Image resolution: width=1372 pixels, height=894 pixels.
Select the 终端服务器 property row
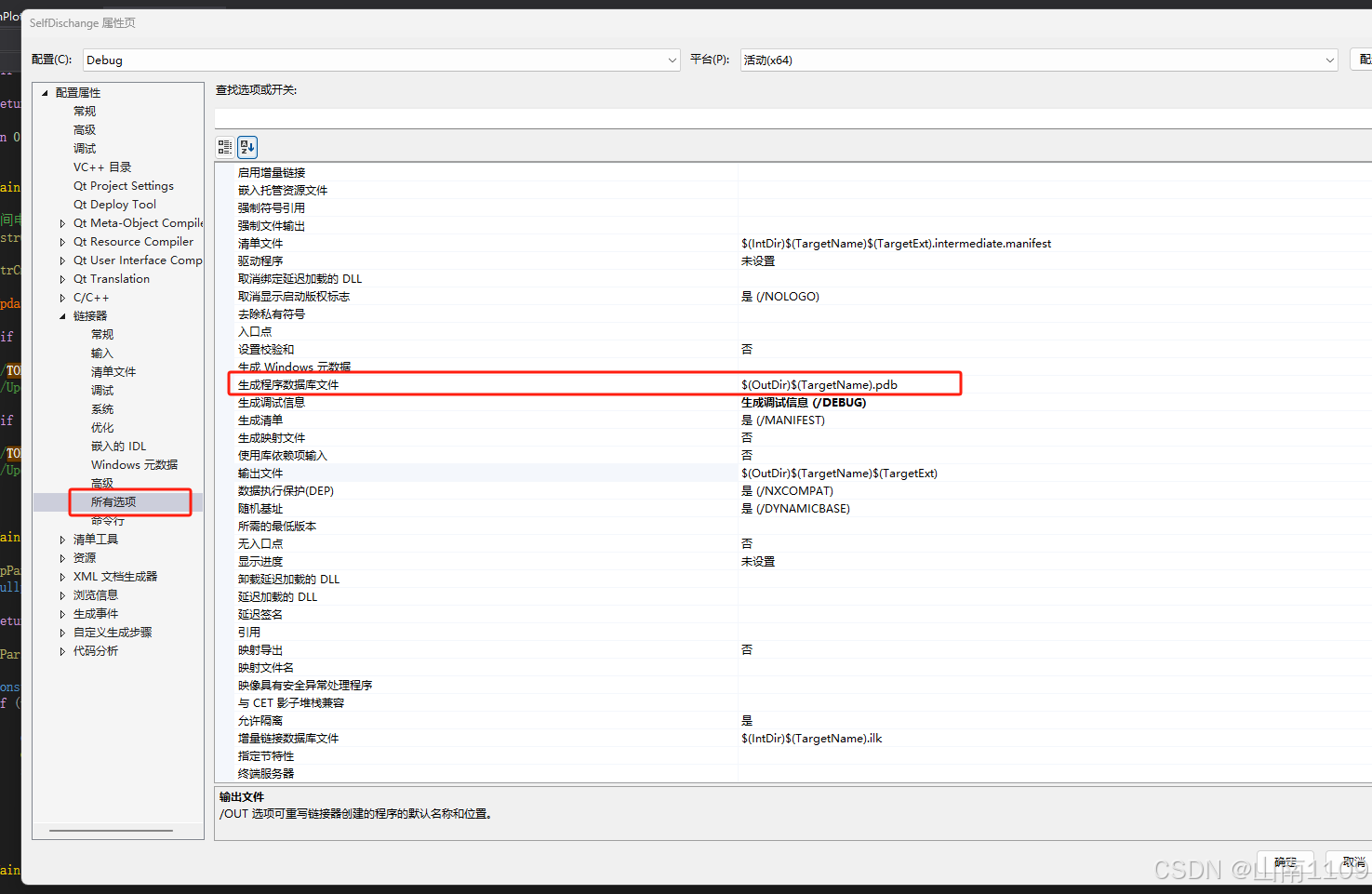(793, 774)
